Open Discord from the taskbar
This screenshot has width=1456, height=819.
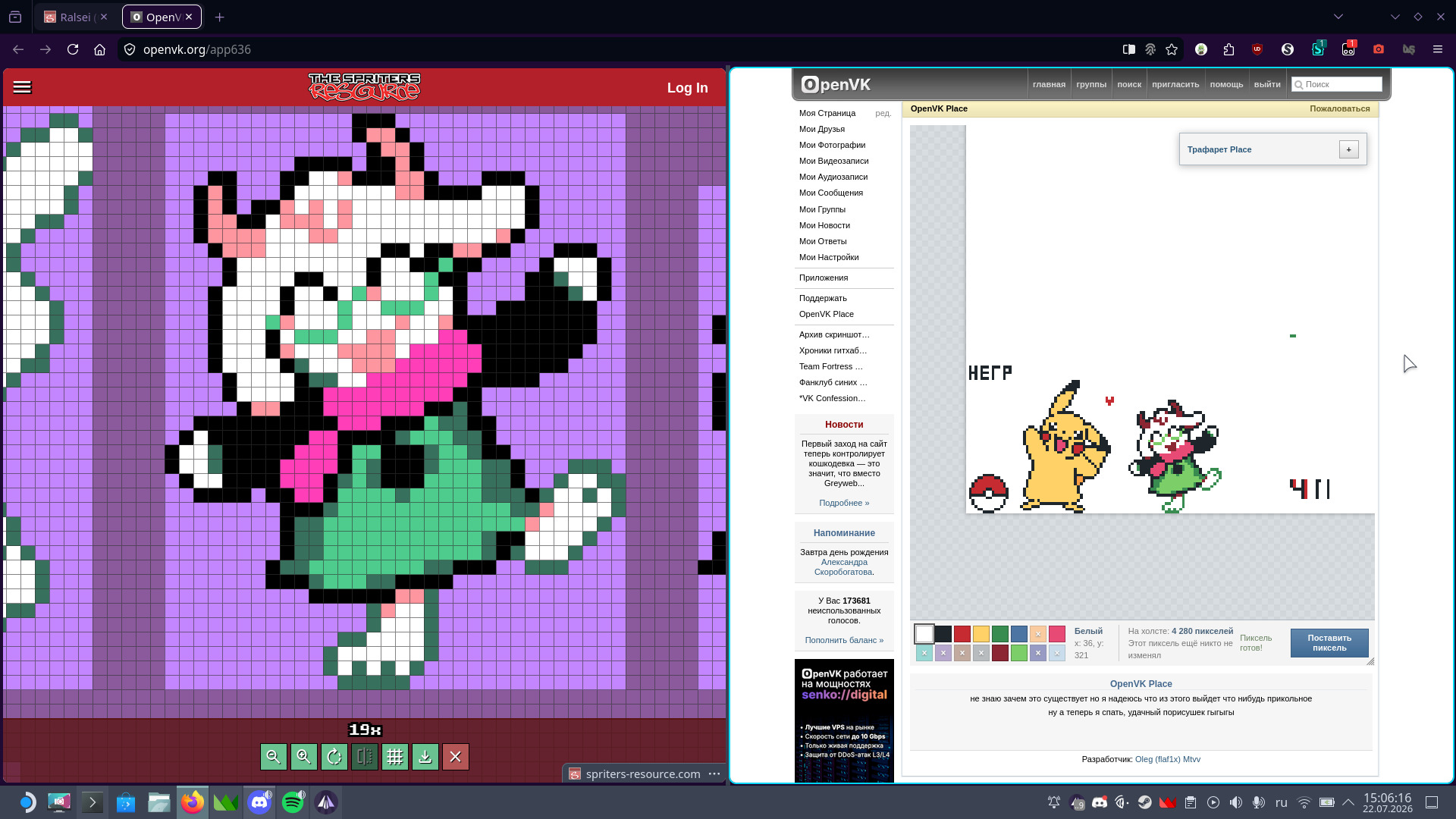tap(259, 802)
